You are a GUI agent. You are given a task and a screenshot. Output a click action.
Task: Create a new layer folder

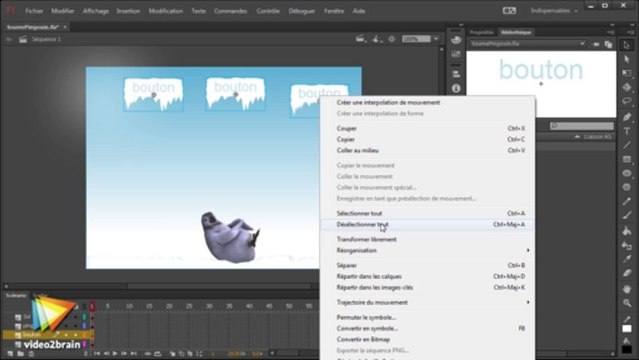(20, 353)
